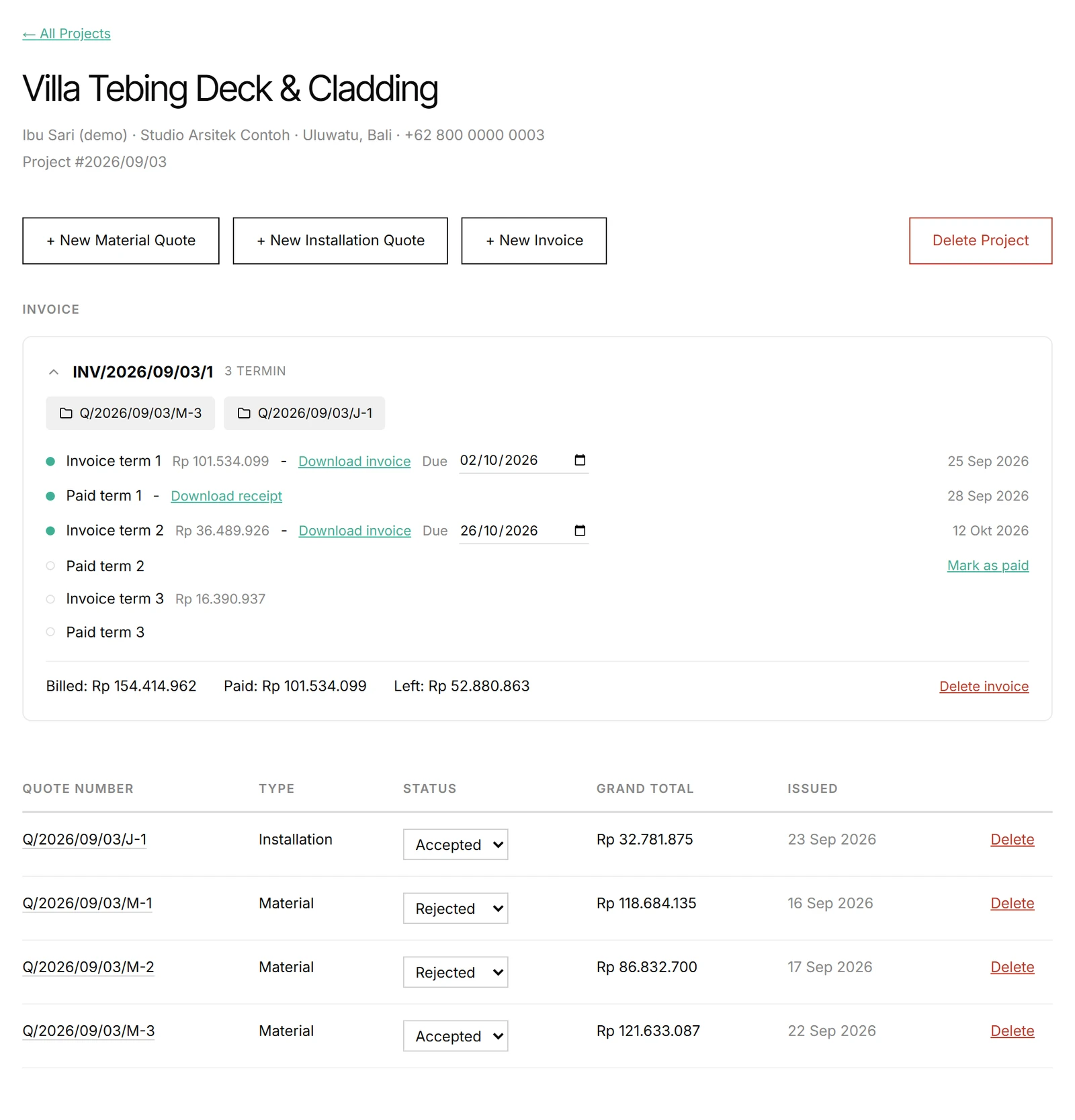
Task: Click the QUOTE NUMBER column header
Action: tap(78, 789)
